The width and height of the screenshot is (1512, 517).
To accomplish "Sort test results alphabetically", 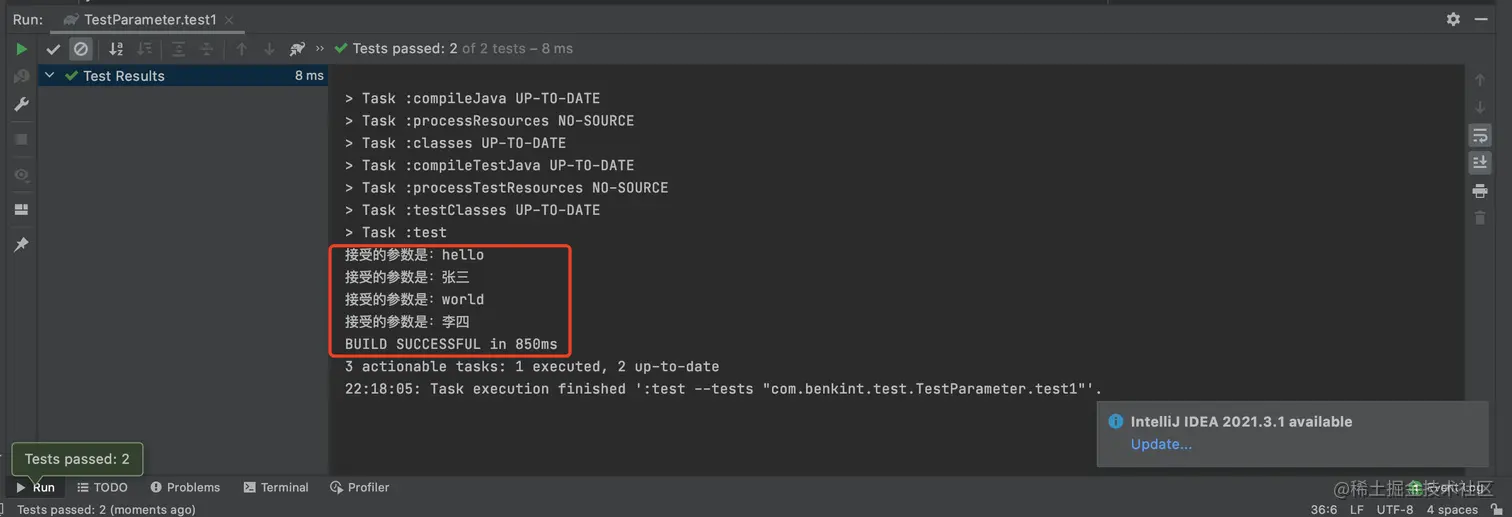I will coord(116,49).
